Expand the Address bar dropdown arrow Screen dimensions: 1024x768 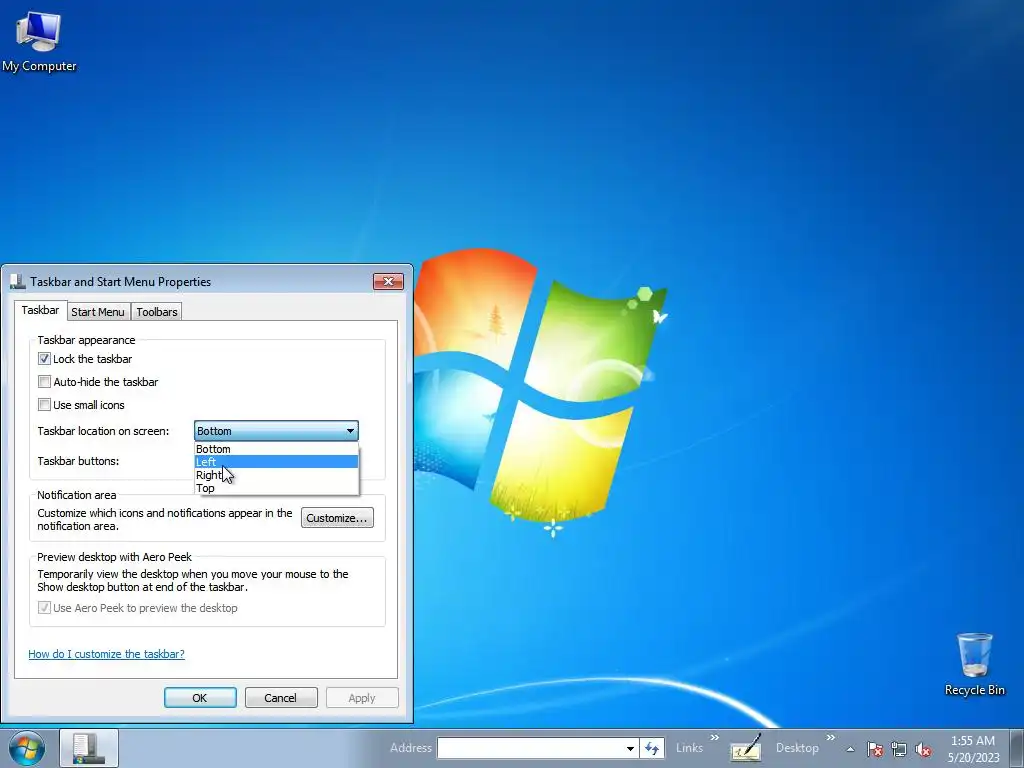point(630,748)
